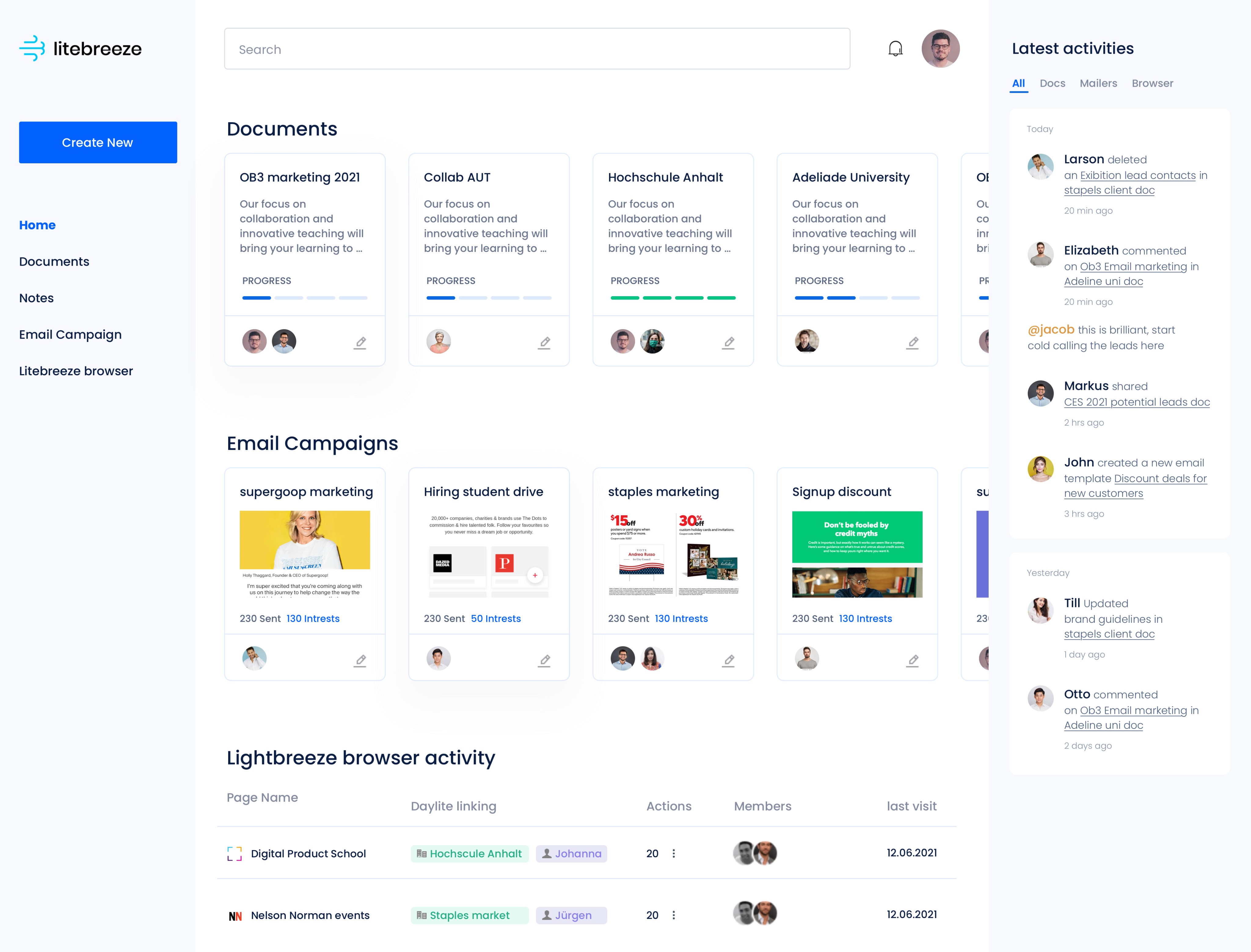The height and width of the screenshot is (952, 1251).
Task: Click the notification bell icon
Action: point(895,49)
